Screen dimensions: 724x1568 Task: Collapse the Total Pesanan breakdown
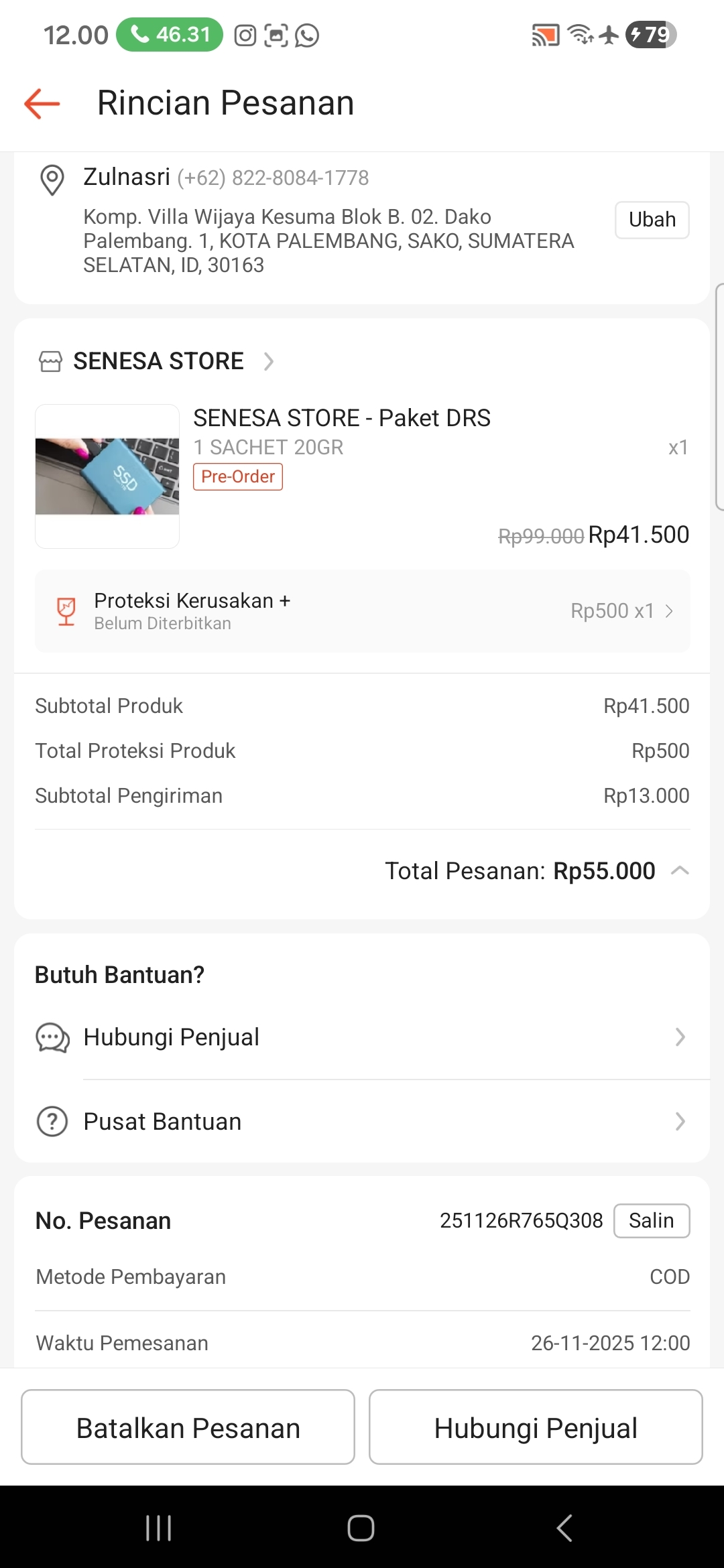(680, 871)
